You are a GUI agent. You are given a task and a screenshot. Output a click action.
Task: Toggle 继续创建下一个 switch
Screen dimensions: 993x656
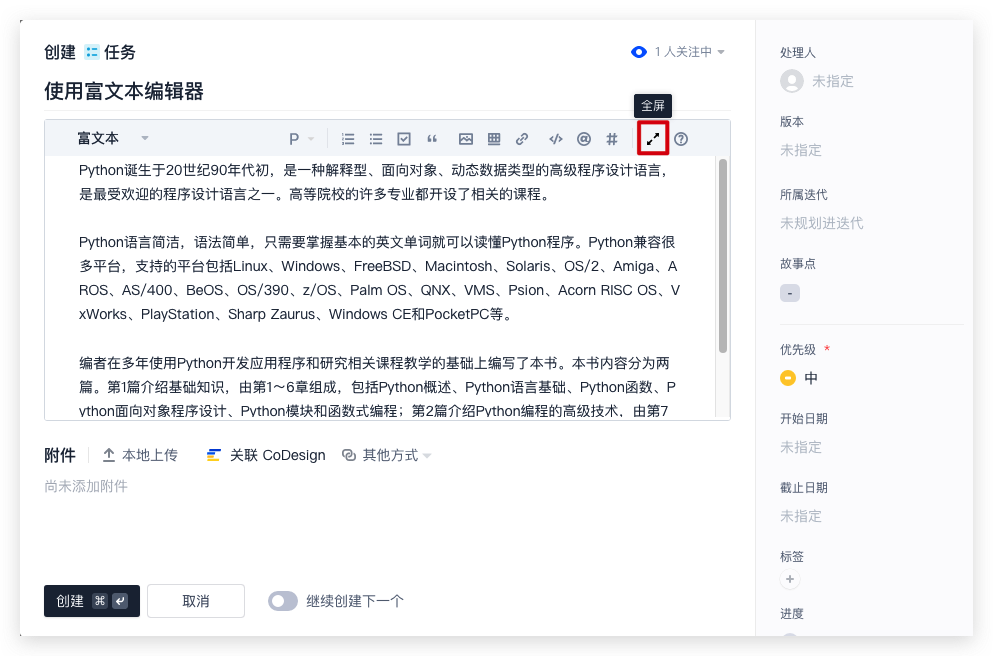tap(282, 601)
